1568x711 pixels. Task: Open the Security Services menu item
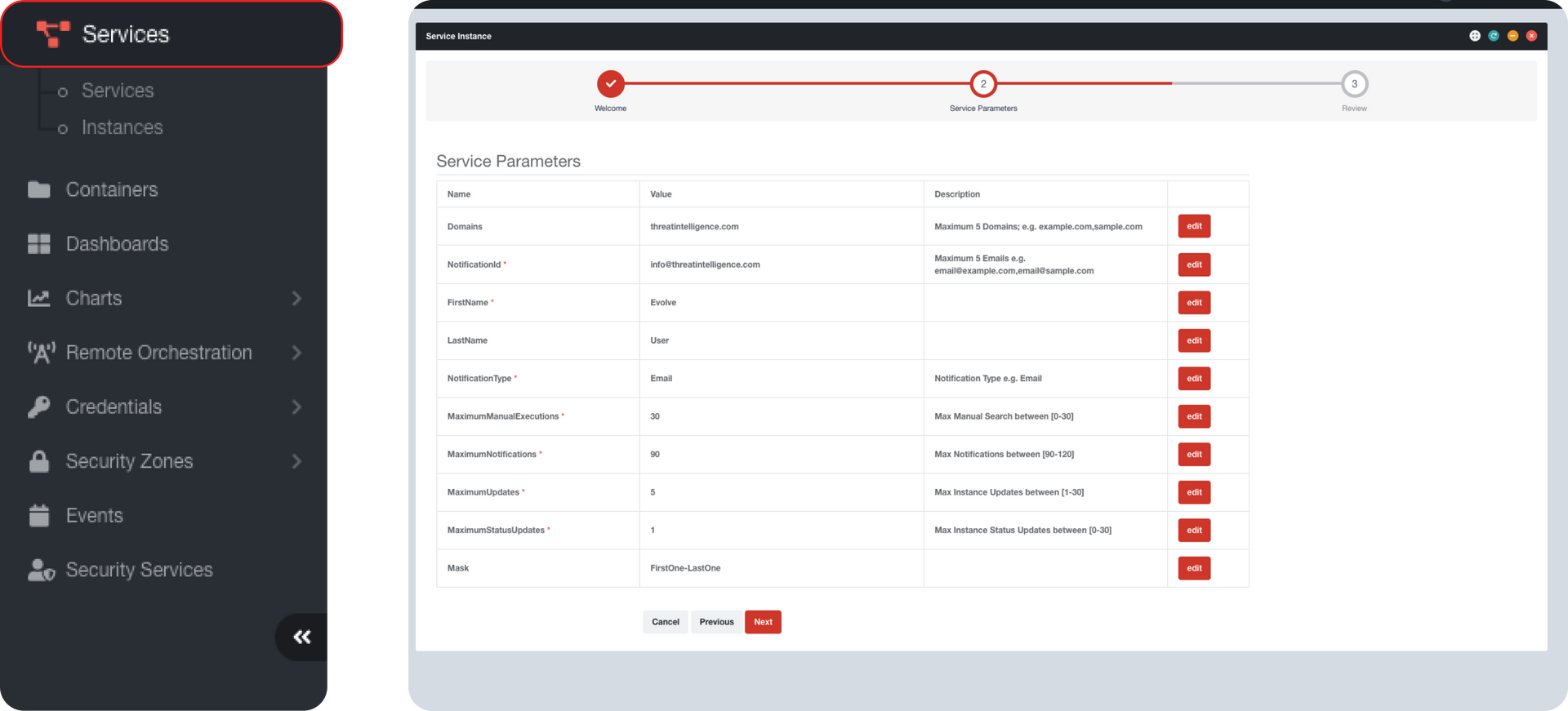tap(139, 570)
